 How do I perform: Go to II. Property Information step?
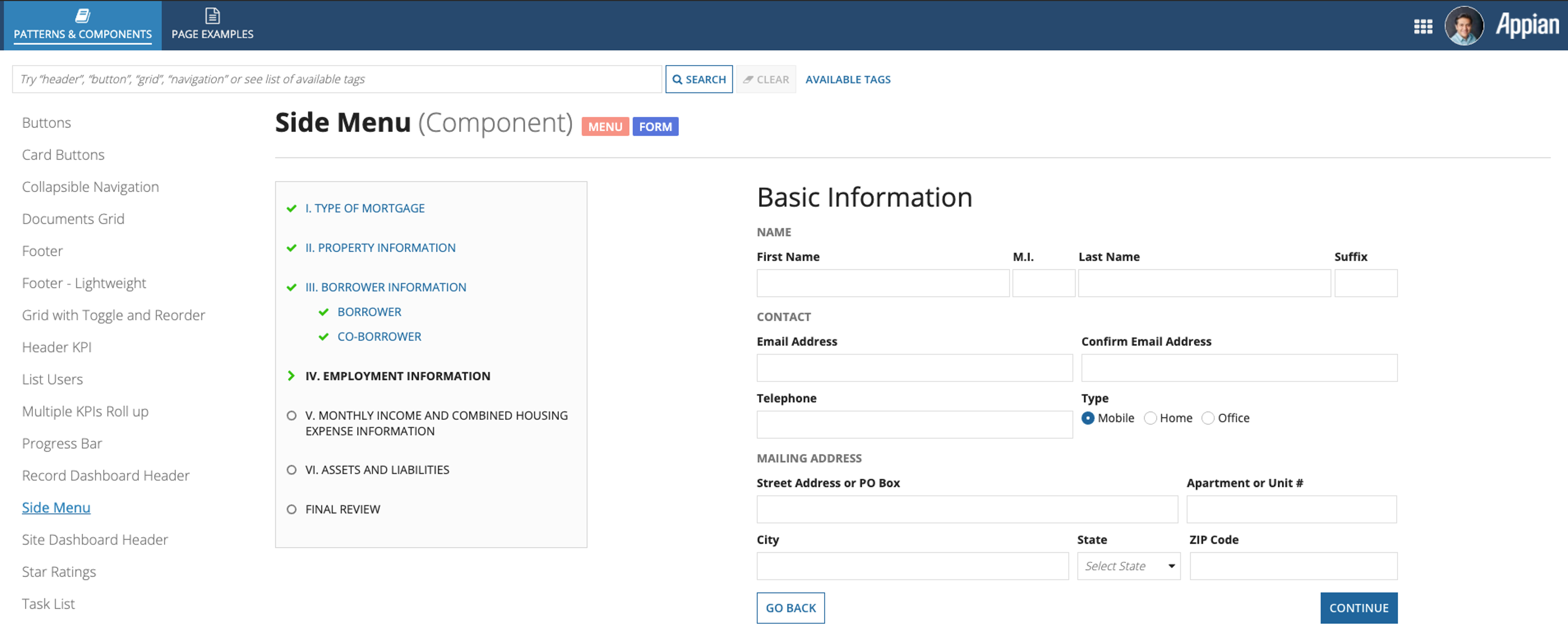pyautogui.click(x=381, y=248)
